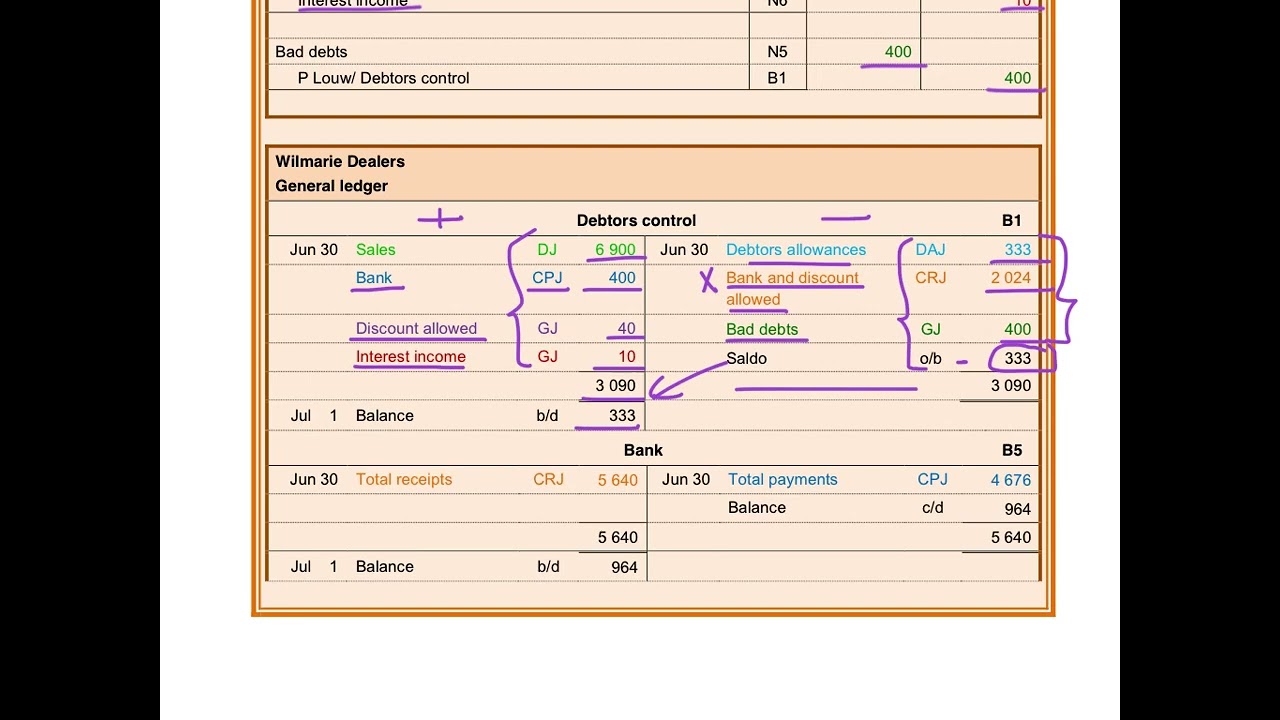Select the 400 debit amount beside N5

898,52
